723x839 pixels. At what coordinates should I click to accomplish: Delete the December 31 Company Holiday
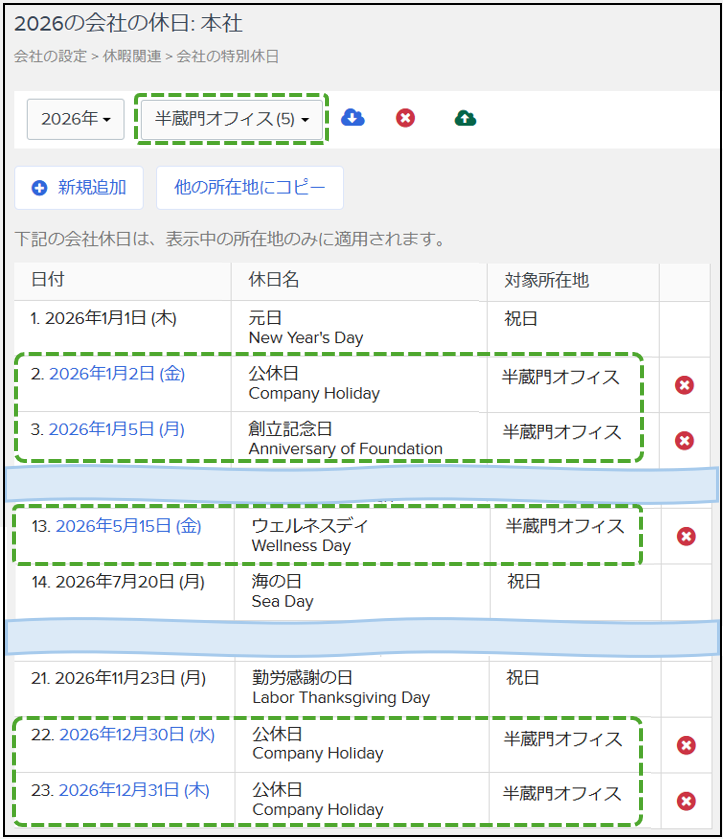click(686, 800)
